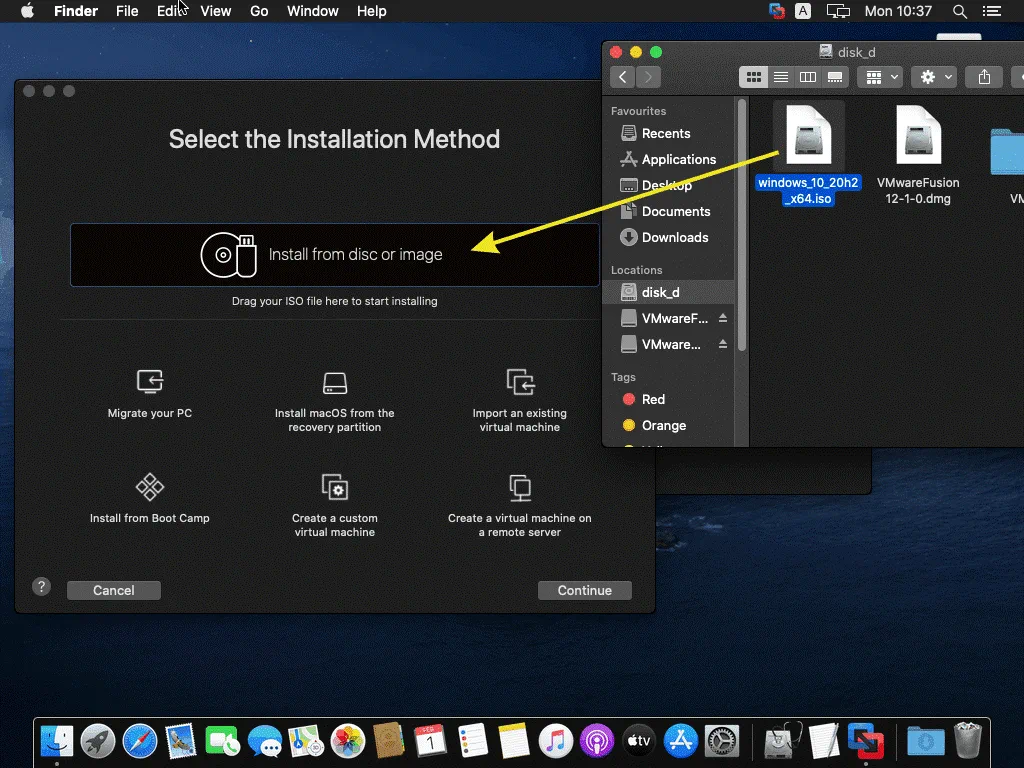Open the Go menu in menu bar
The width and height of the screenshot is (1024, 768).
pyautogui.click(x=259, y=11)
